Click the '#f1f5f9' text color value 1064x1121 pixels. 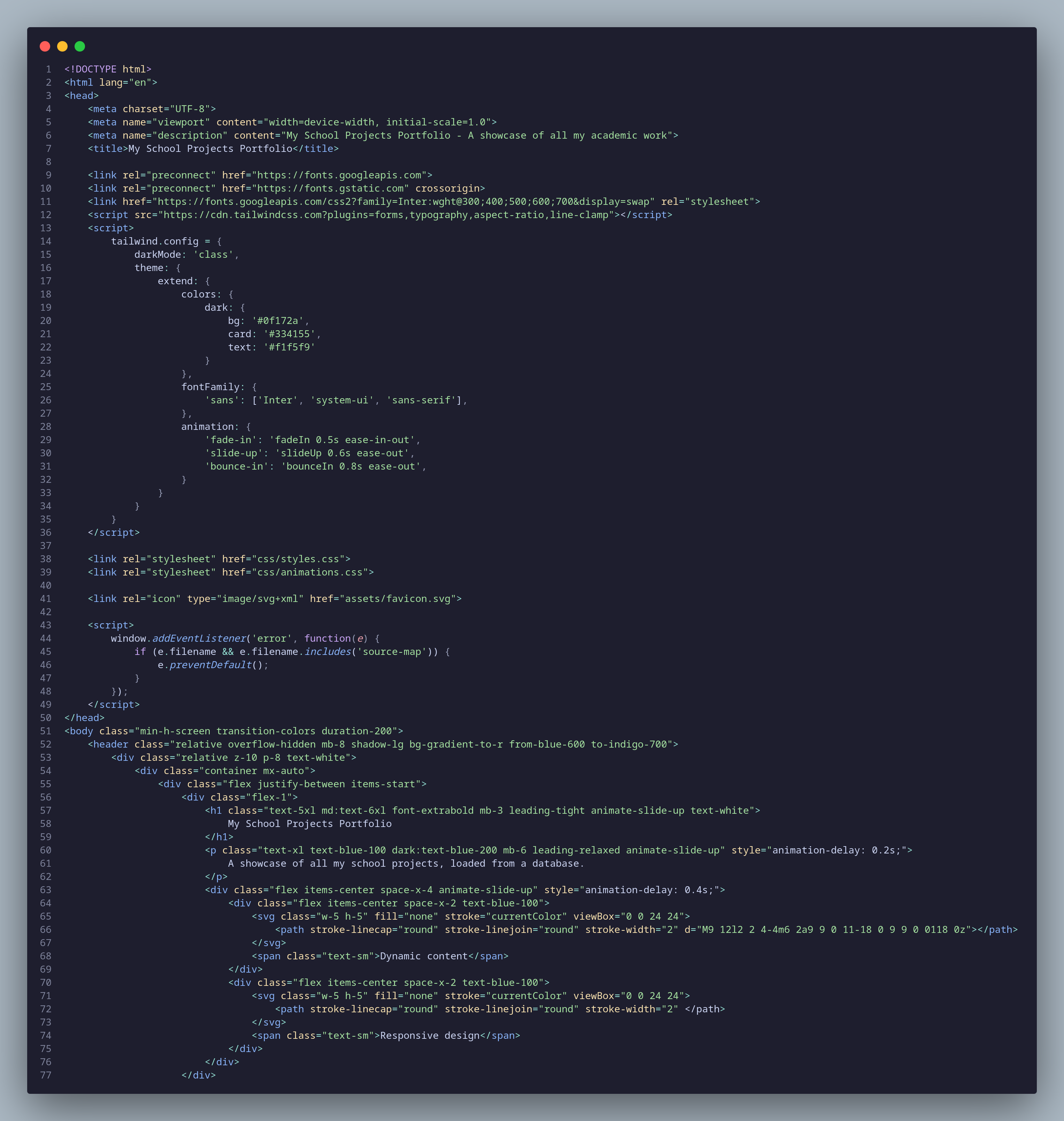coord(289,347)
